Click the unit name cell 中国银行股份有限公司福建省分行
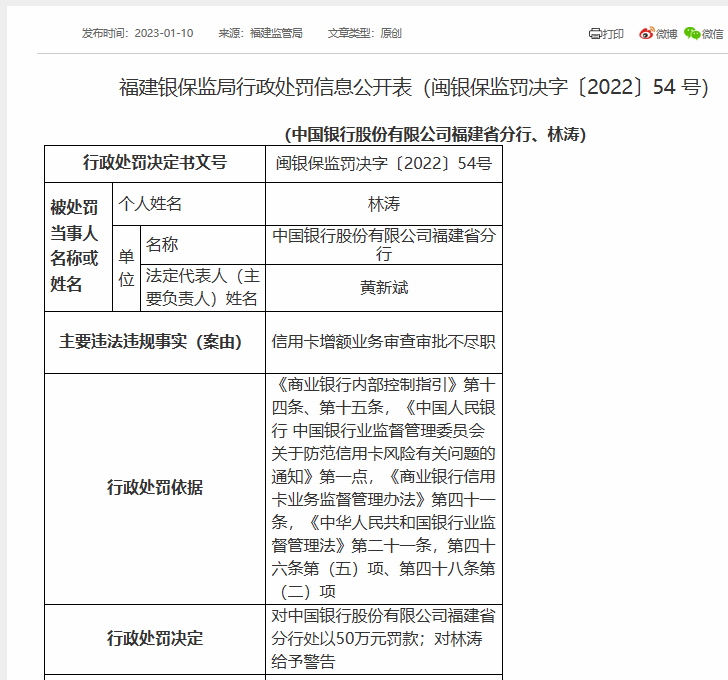The width and height of the screenshot is (728, 680). click(384, 245)
